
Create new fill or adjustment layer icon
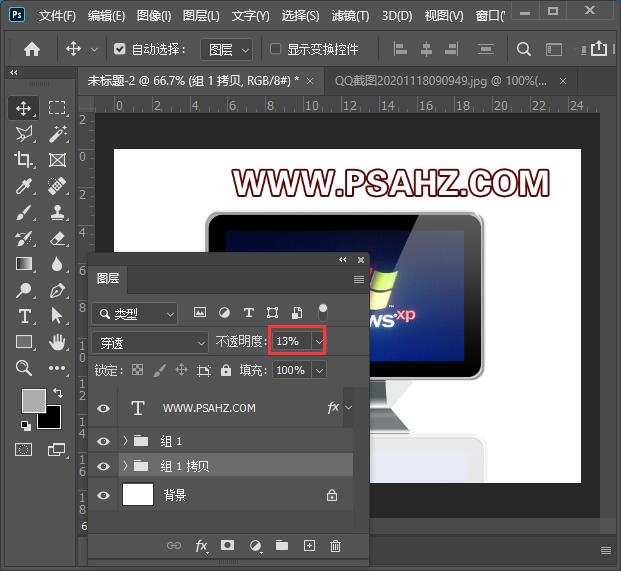pos(255,546)
